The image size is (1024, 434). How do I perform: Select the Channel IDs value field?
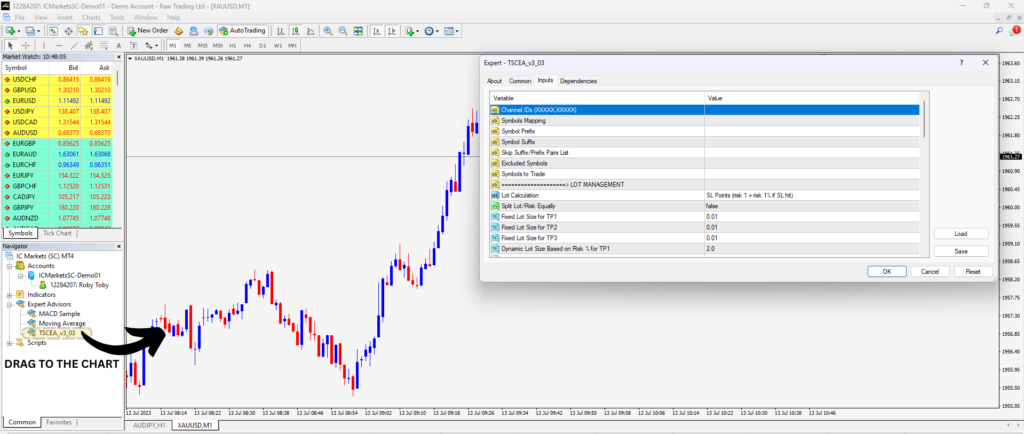point(812,110)
